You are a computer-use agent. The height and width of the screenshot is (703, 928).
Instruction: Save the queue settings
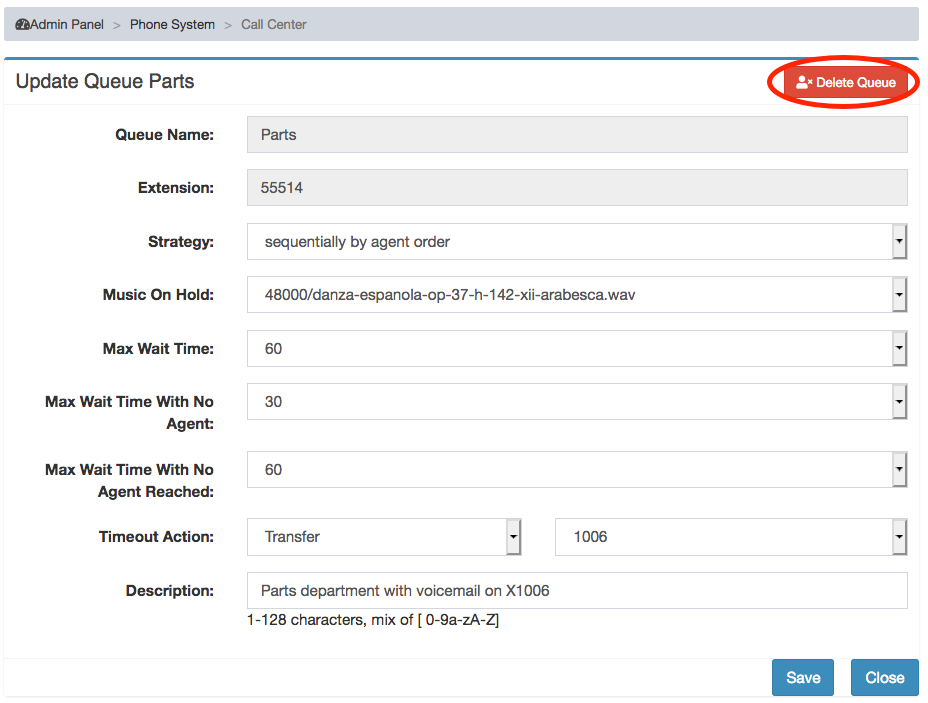click(803, 678)
